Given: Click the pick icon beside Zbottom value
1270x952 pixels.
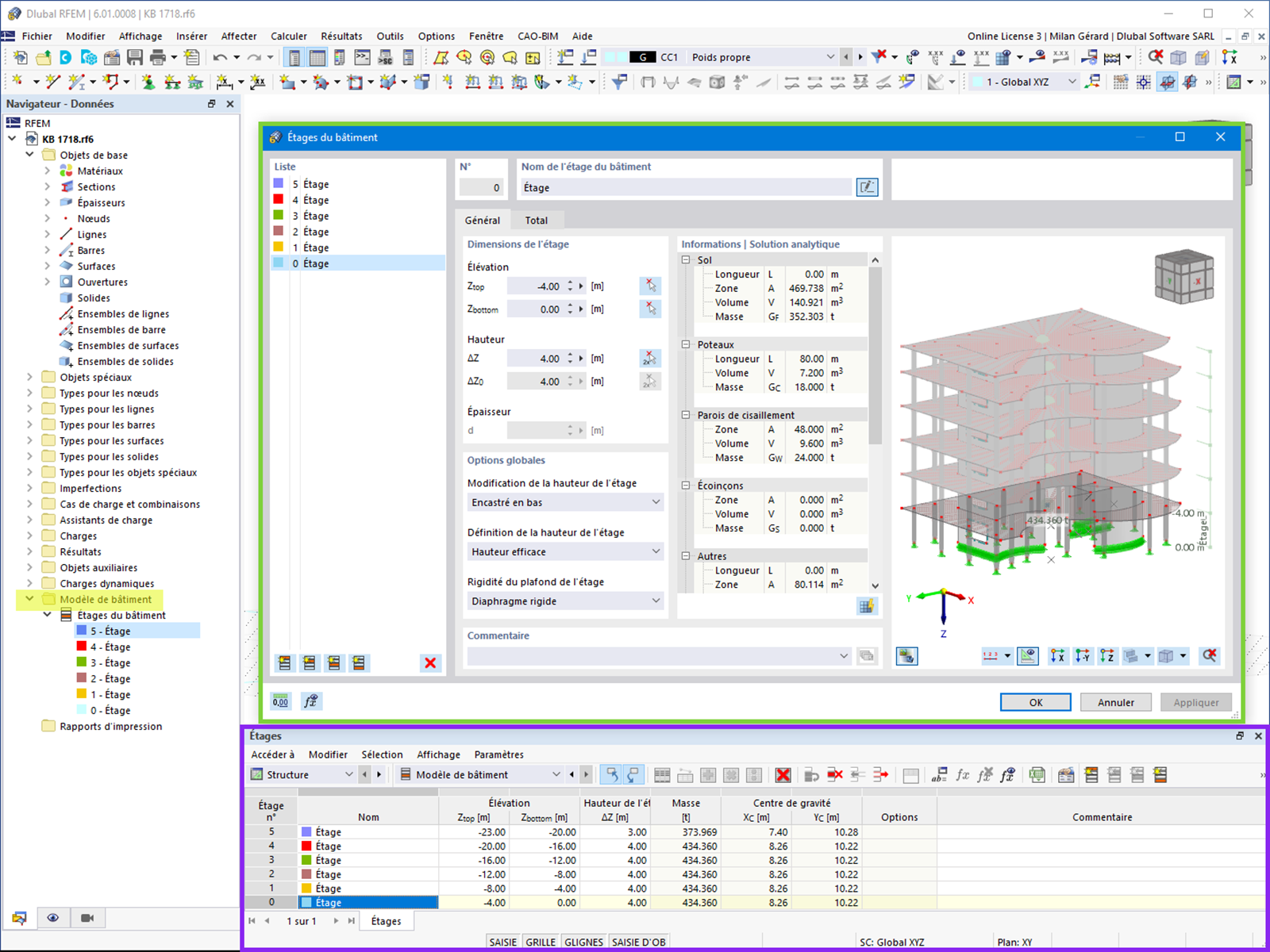Looking at the screenshot, I should 650,309.
